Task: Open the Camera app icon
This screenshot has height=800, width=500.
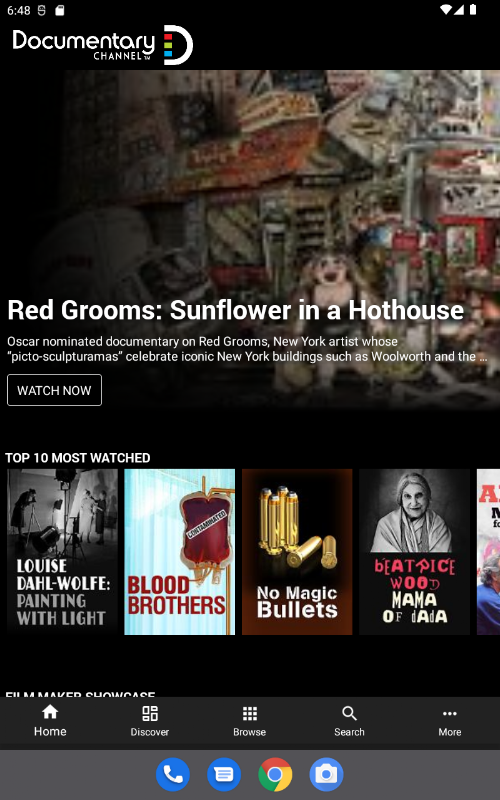Action: (326, 774)
